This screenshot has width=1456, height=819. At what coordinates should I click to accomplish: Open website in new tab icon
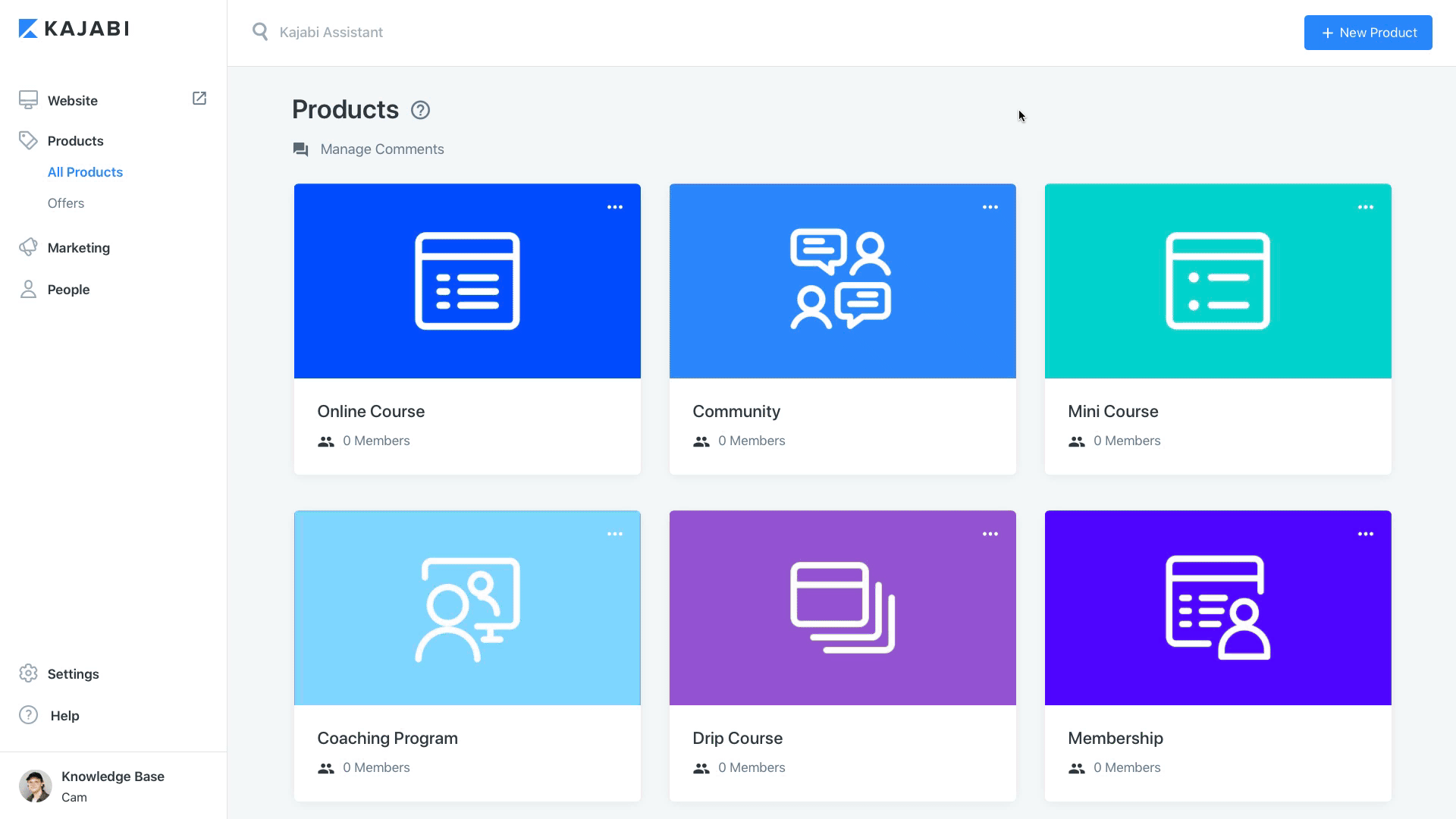[x=199, y=99]
